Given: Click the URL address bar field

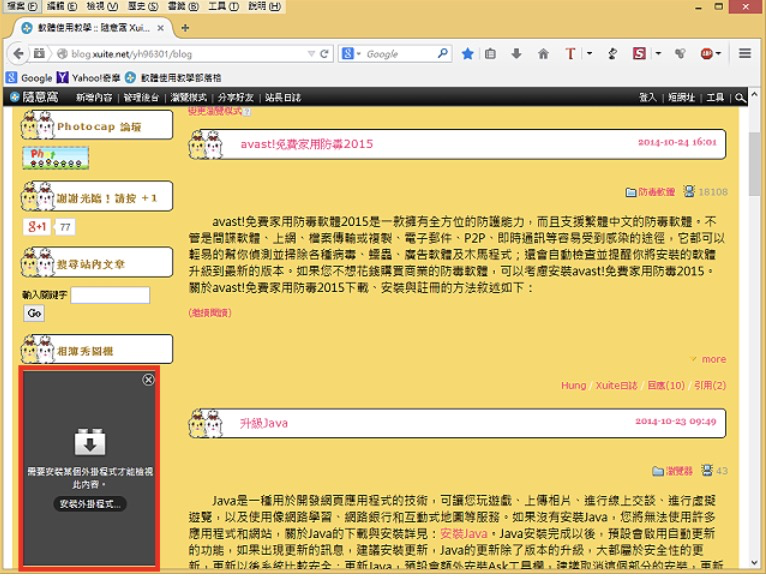Looking at the screenshot, I should pos(187,54).
